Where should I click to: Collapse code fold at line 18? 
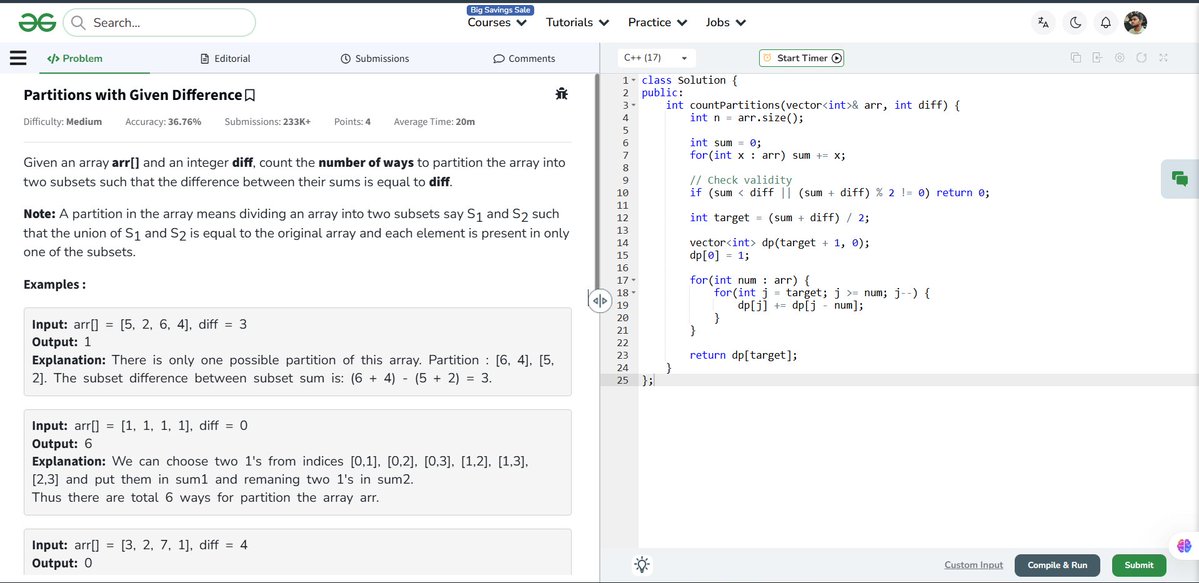coord(633,293)
